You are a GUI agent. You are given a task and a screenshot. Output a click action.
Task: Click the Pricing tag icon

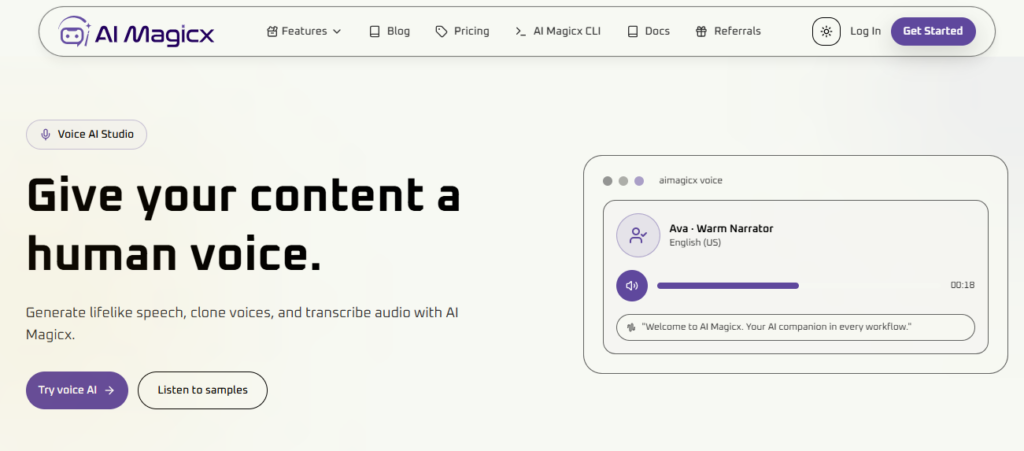(x=441, y=31)
